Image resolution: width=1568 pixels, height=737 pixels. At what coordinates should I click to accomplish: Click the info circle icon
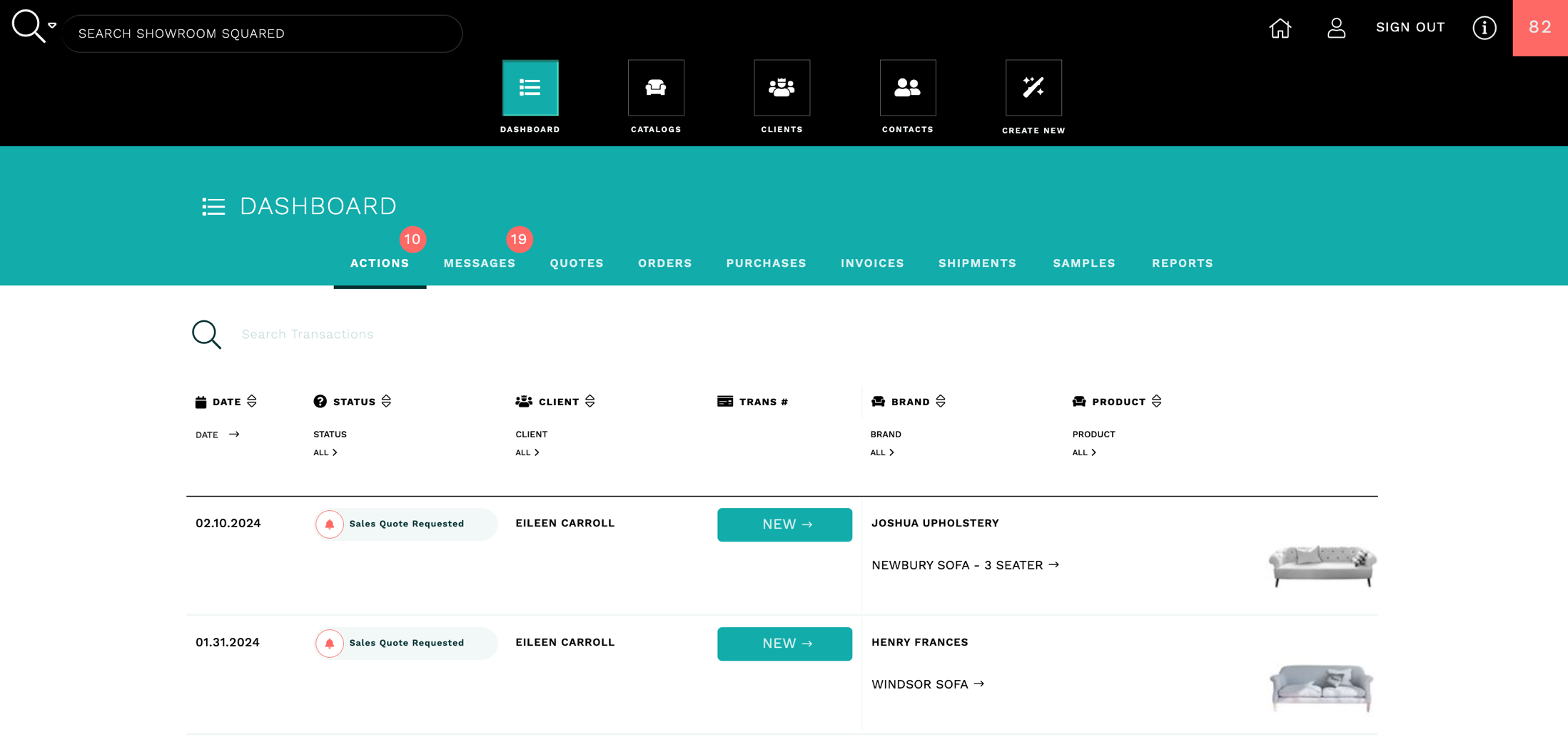(x=1484, y=28)
